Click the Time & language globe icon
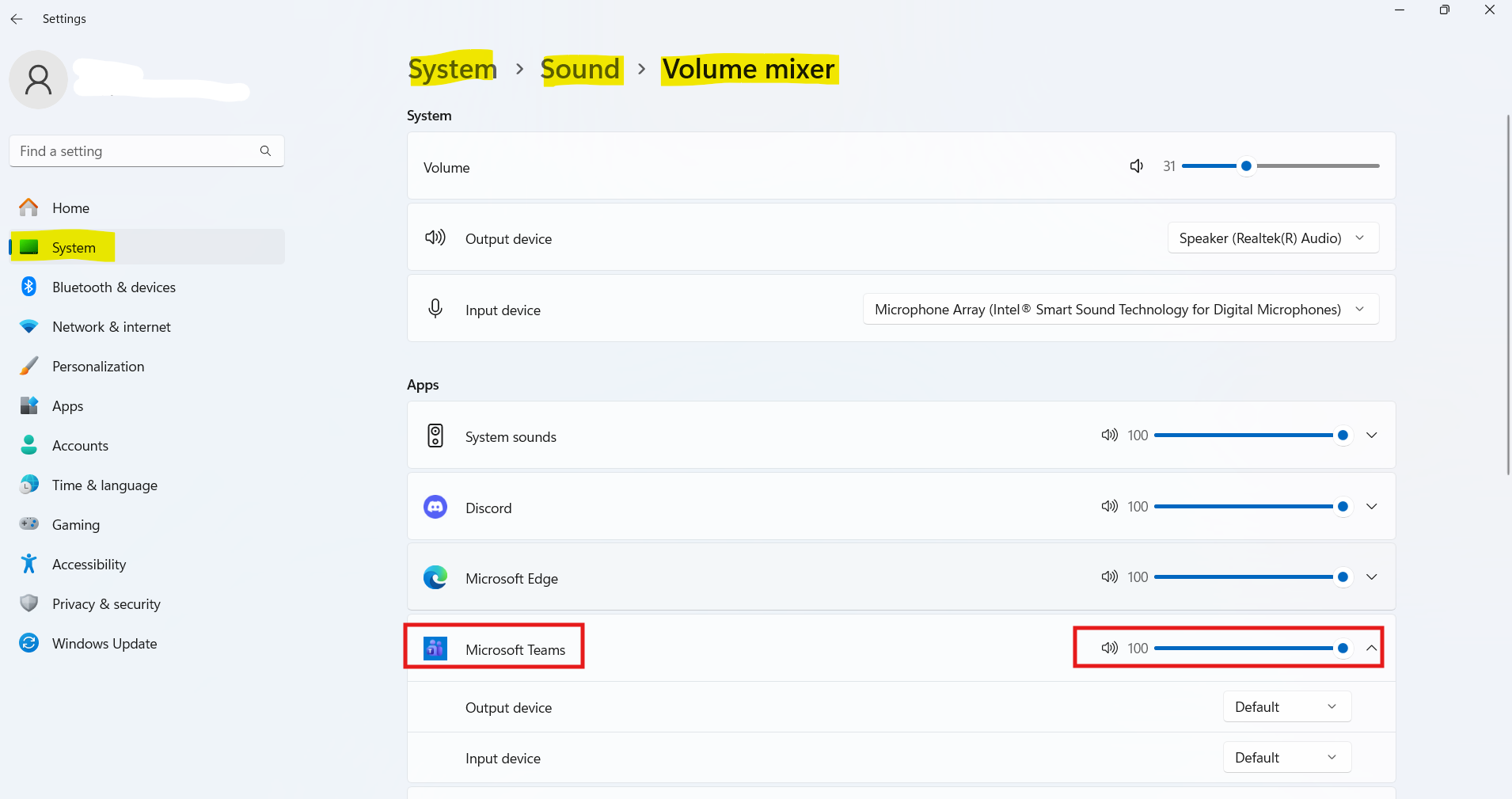This screenshot has height=799, width=1512. click(29, 485)
